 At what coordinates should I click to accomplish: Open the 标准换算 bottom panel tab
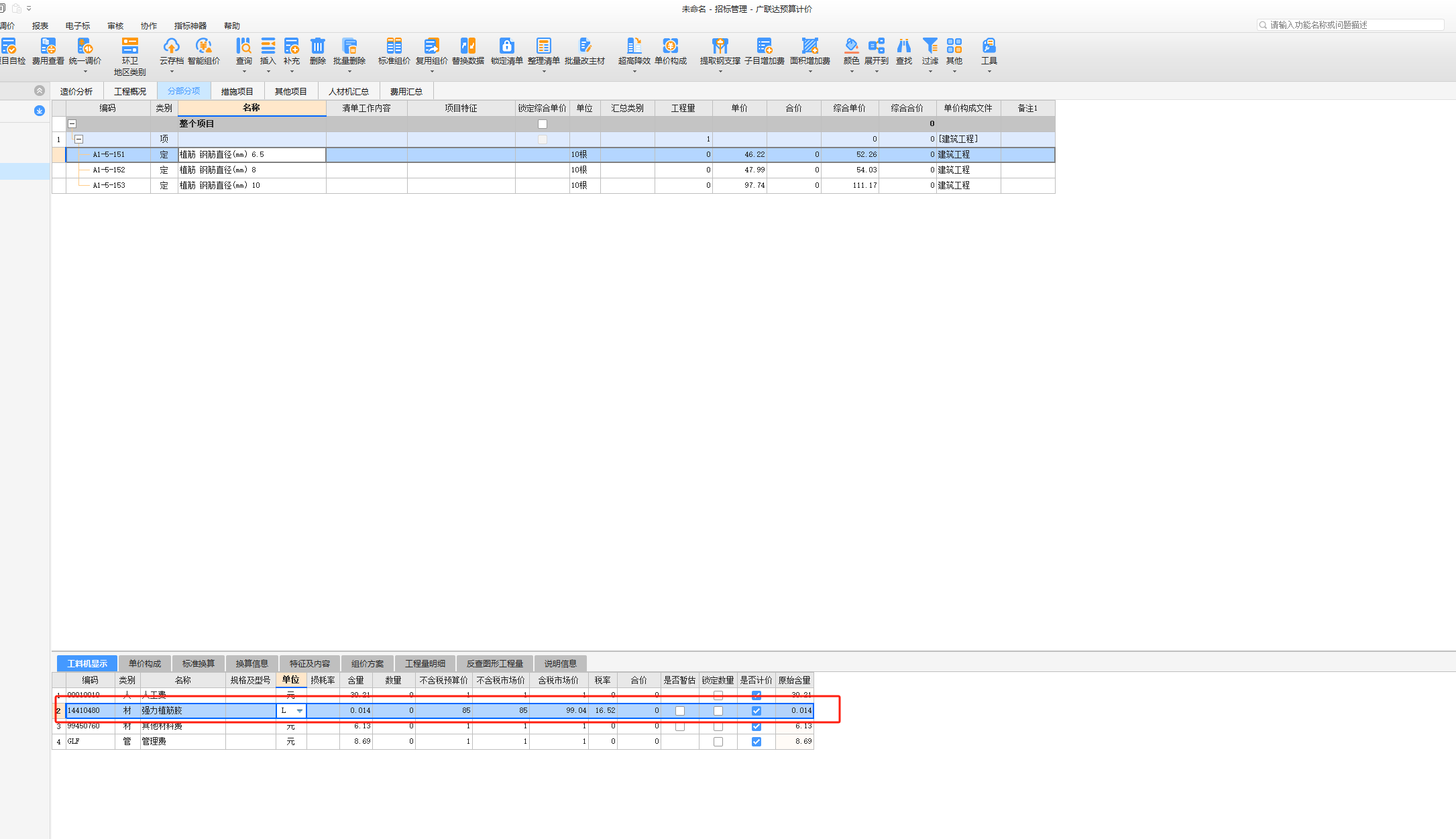tap(199, 664)
